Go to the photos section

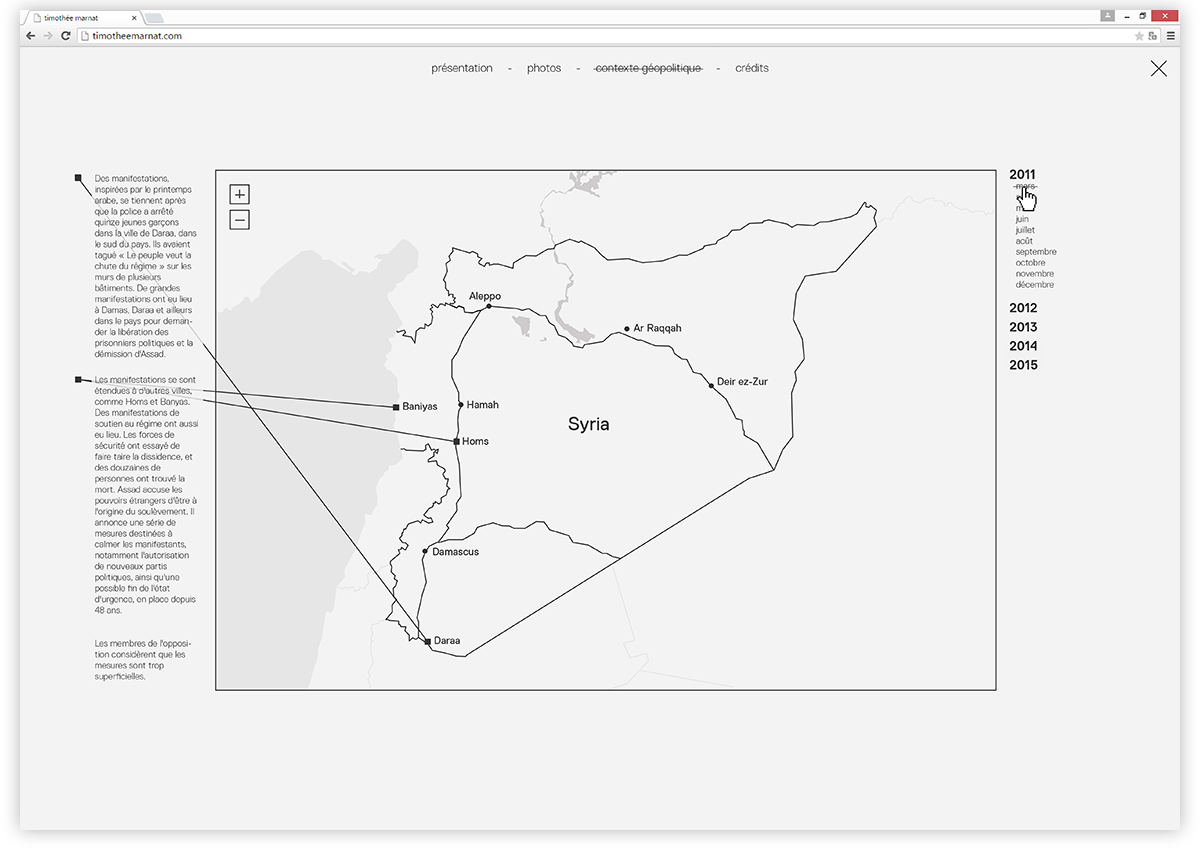(x=544, y=68)
